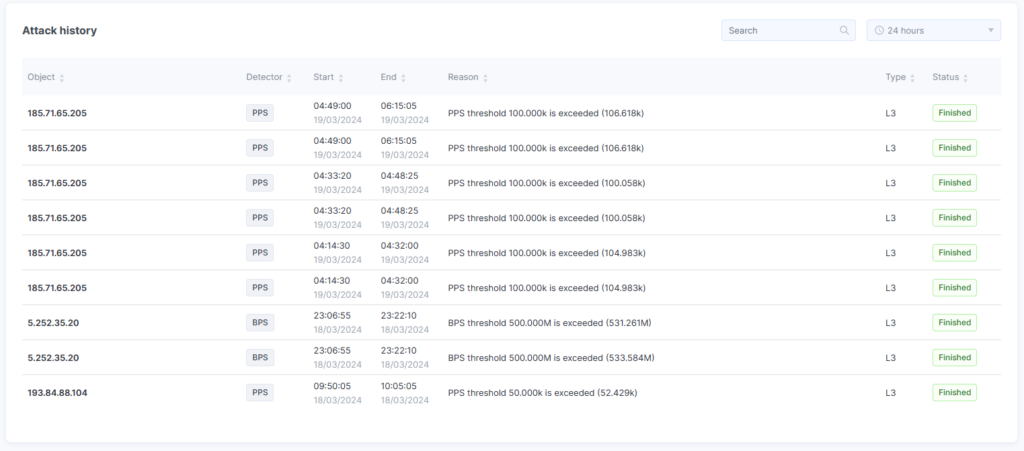Click the dropdown arrow of time range
The image size is (1024, 451).
pos(991,30)
